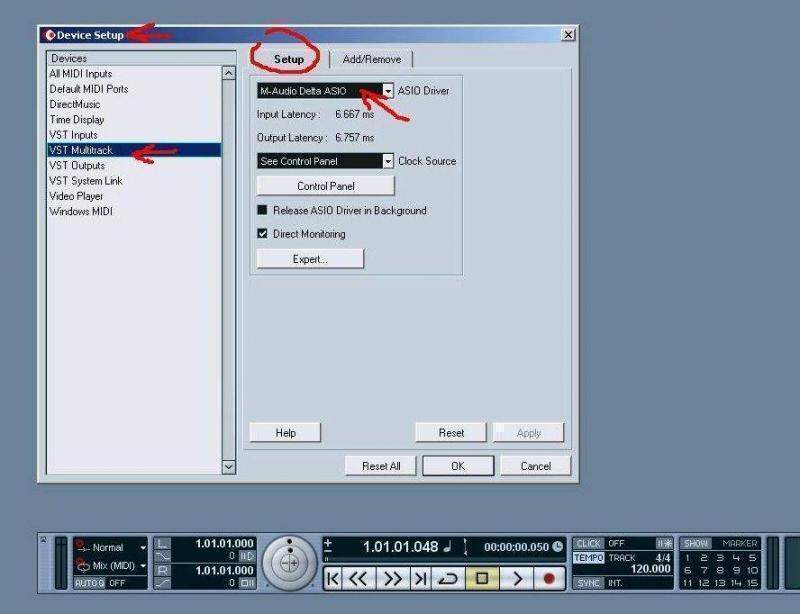Switch to the Setup tab
Viewport: 800px width, 614px height.
(x=289, y=59)
